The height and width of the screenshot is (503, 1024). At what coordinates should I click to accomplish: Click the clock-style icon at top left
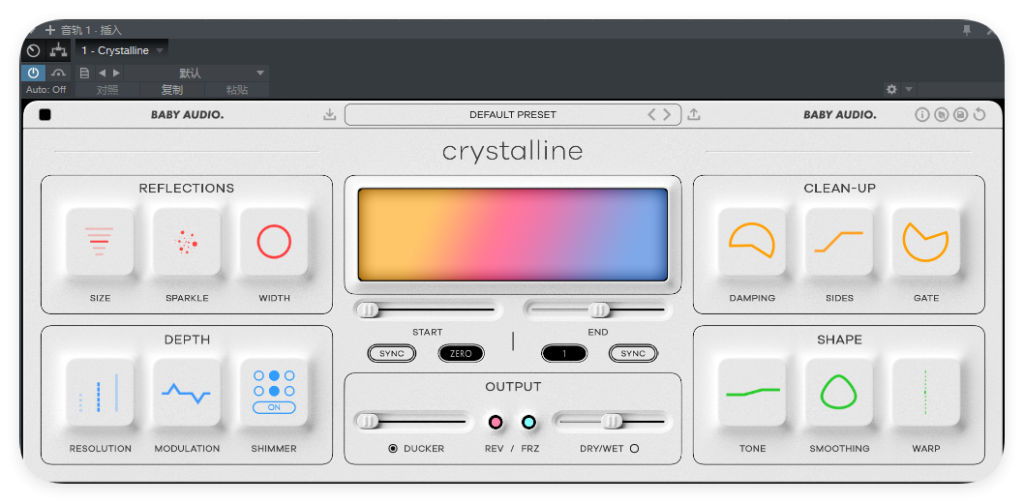click(x=33, y=50)
